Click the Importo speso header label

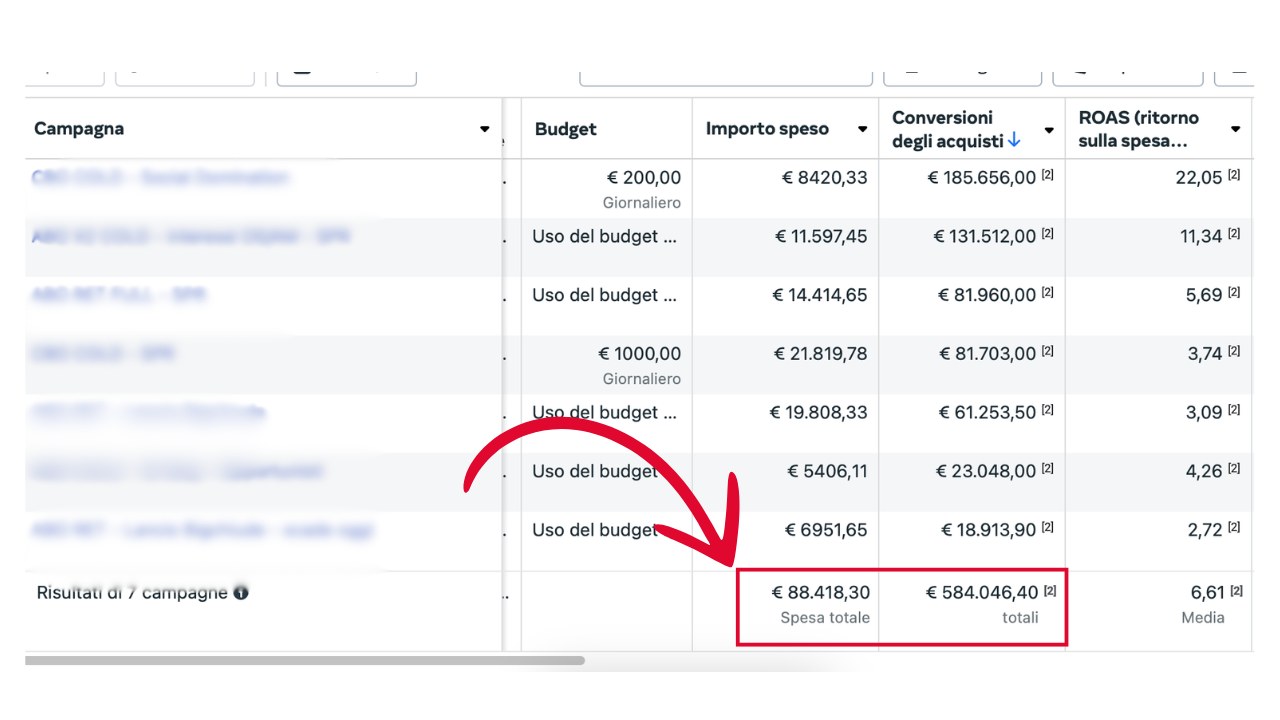pos(767,129)
